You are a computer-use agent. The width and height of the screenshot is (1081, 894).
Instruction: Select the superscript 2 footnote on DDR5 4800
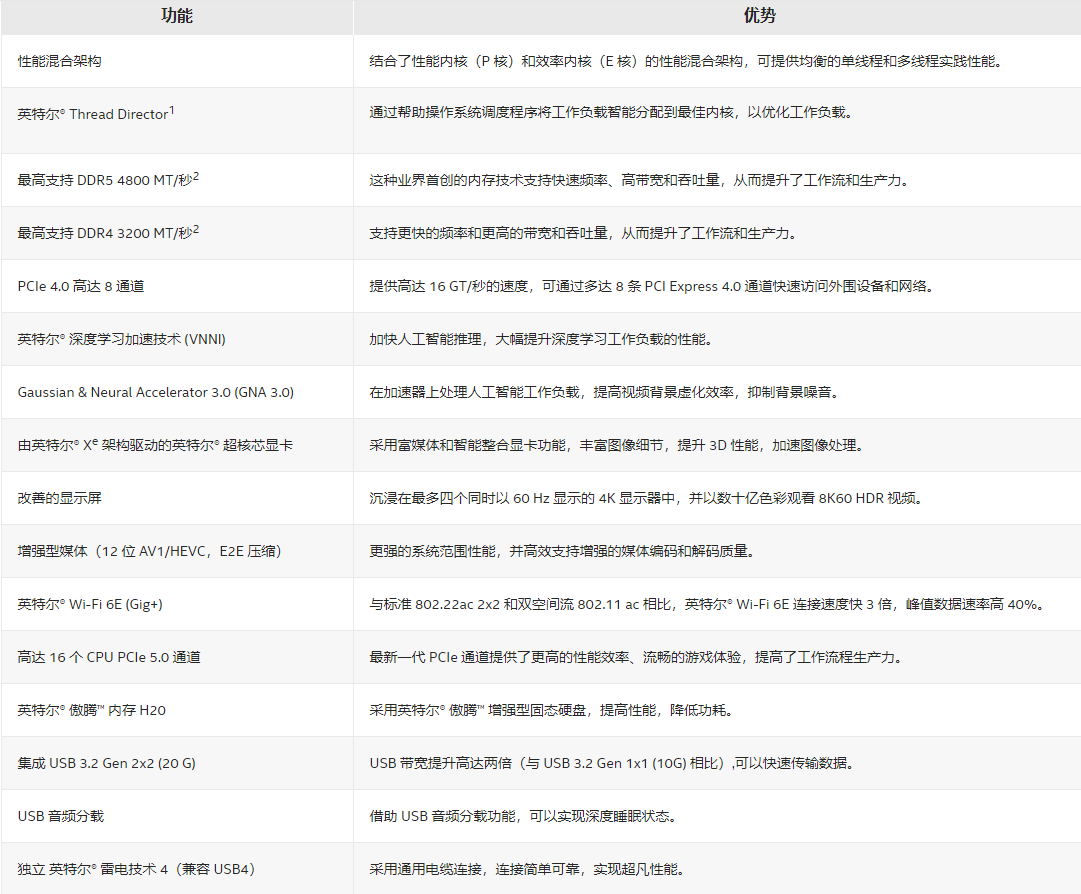(x=194, y=174)
